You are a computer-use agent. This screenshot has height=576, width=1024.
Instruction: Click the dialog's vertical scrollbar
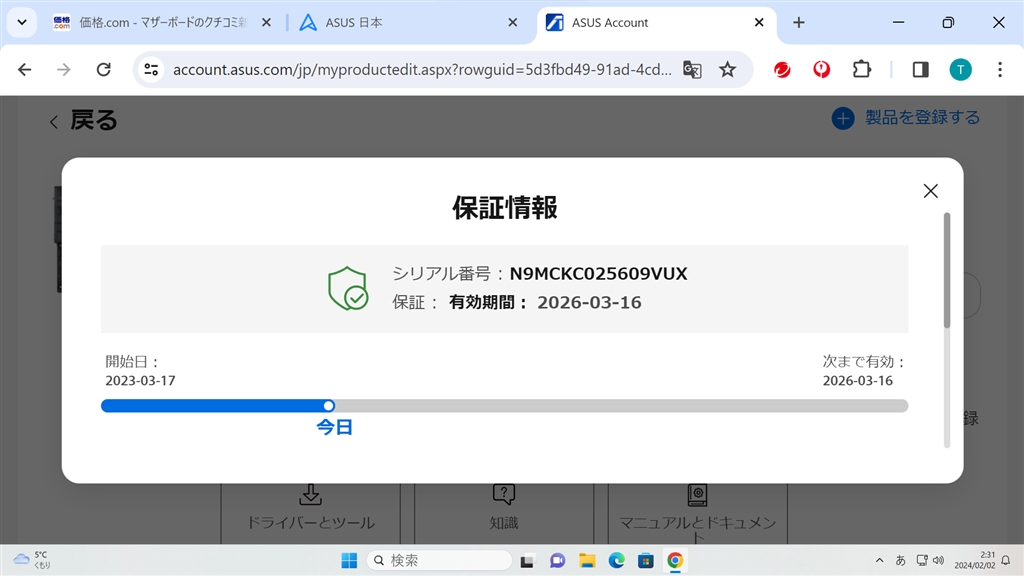pos(947,270)
